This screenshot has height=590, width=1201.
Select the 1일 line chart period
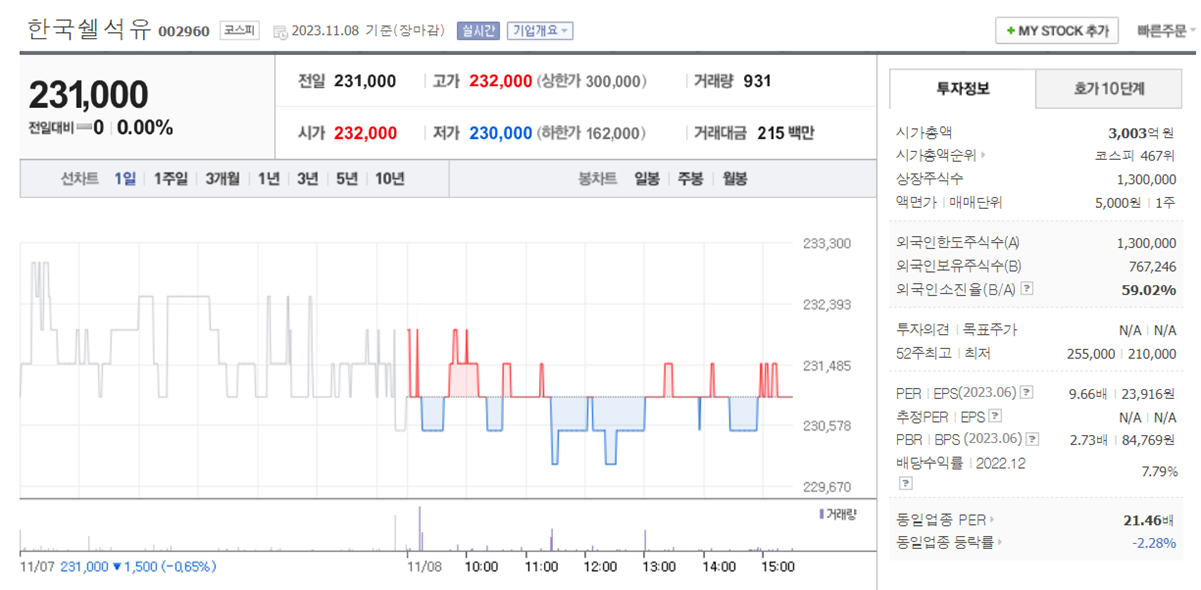coord(124,179)
